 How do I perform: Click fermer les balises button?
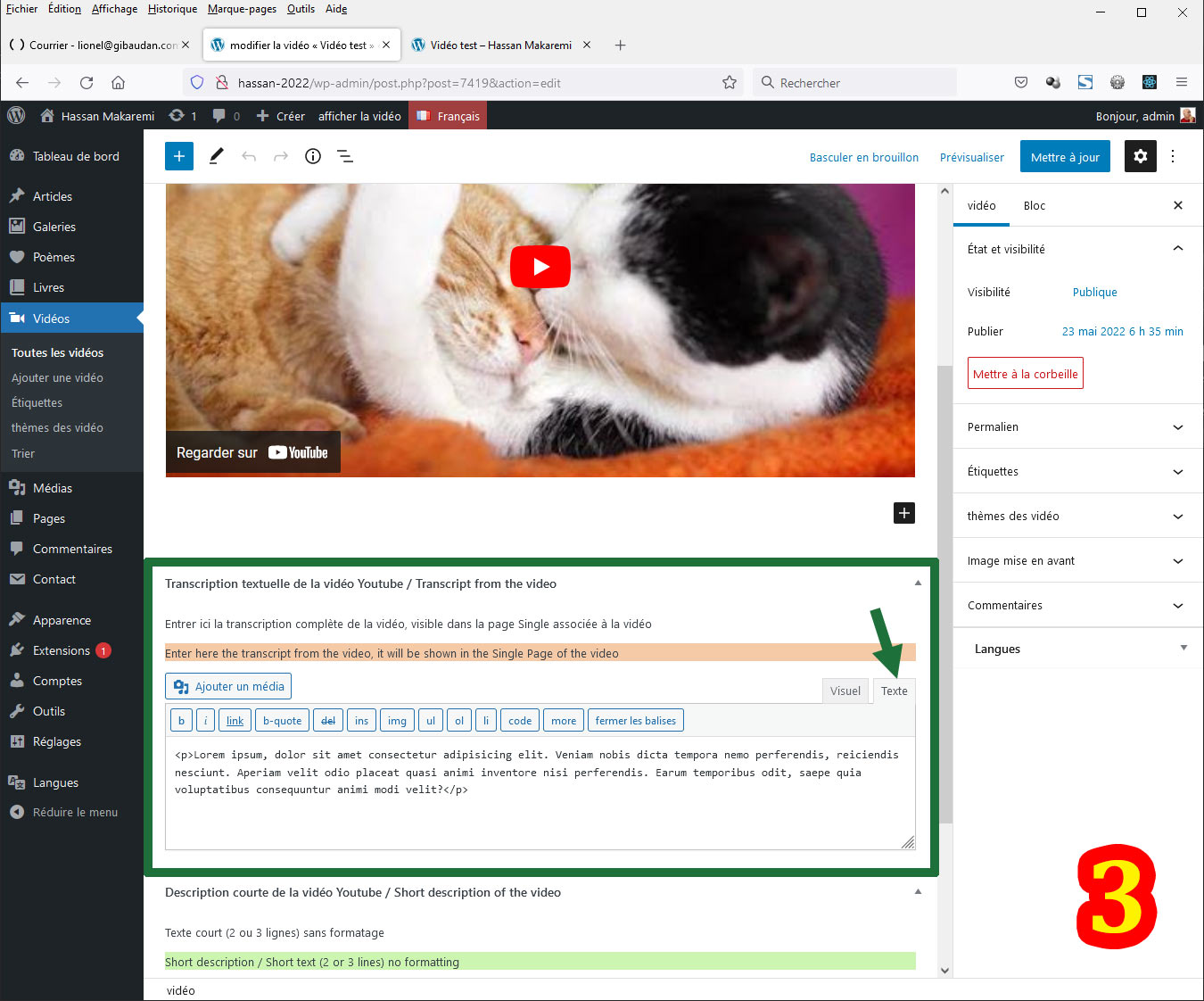636,721
